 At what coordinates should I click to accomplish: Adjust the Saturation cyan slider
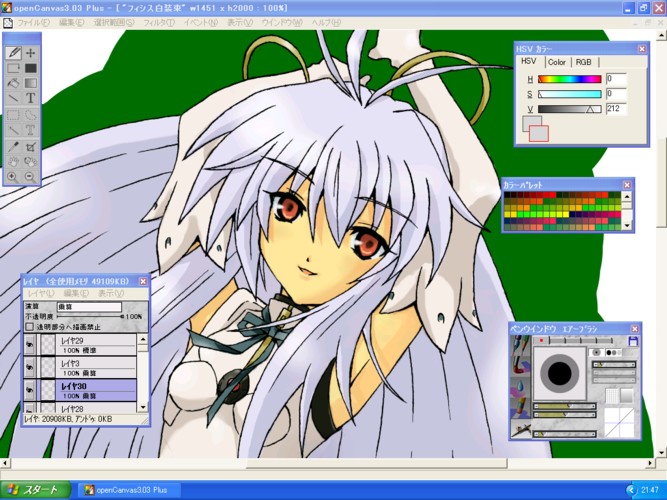pos(570,94)
